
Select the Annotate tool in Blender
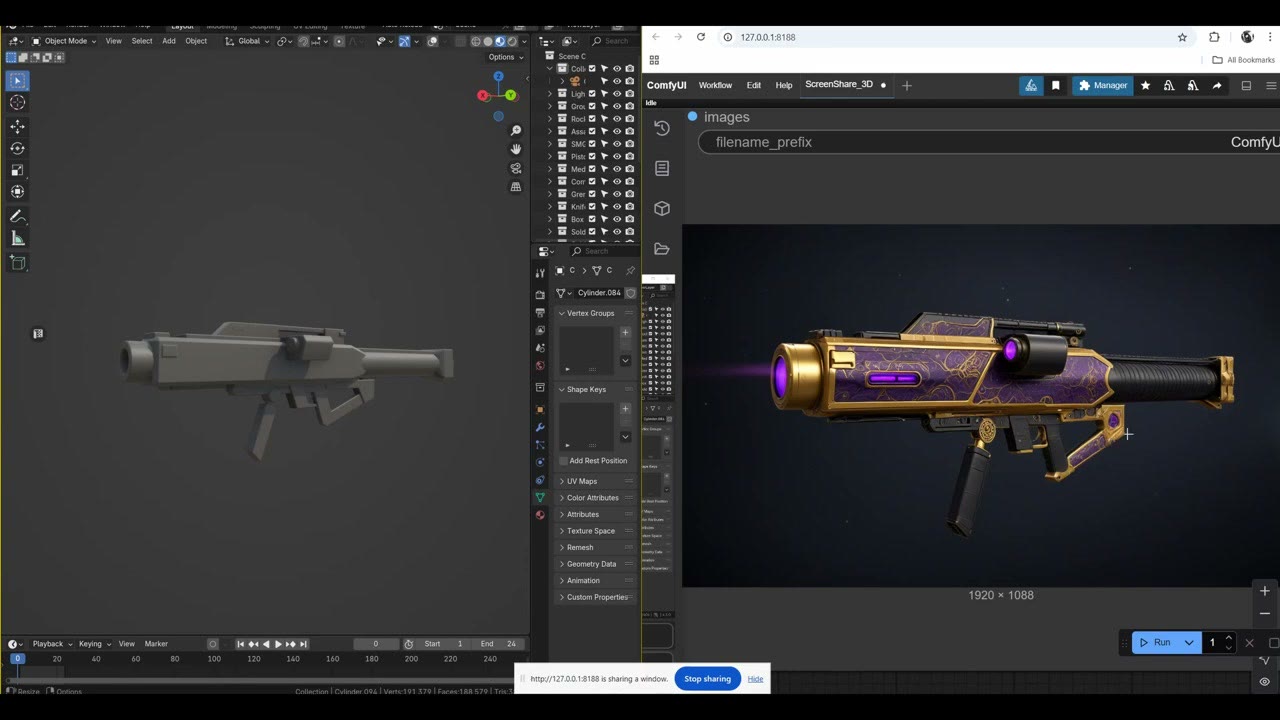(x=18, y=216)
